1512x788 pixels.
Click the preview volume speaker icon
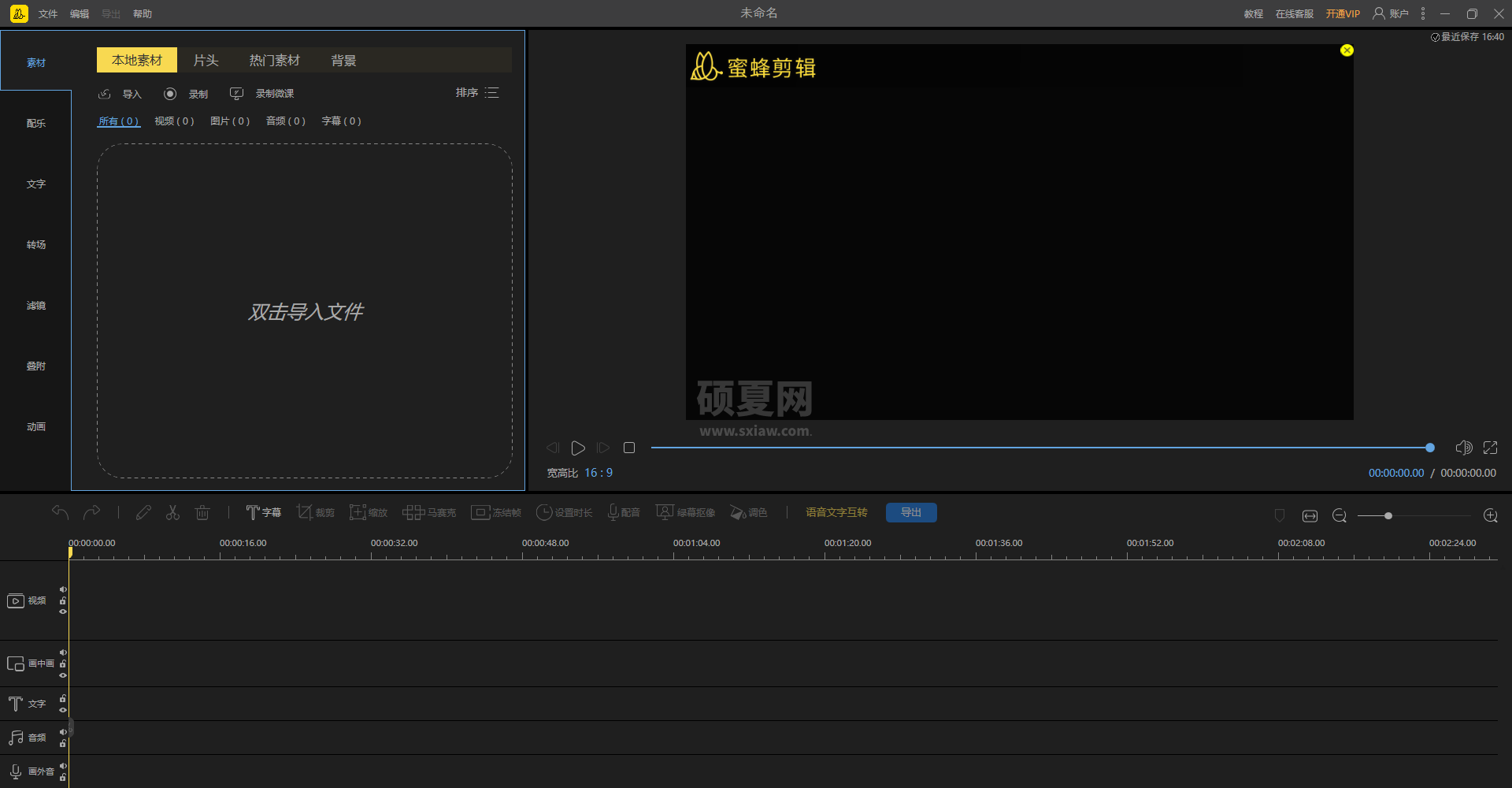point(1464,448)
